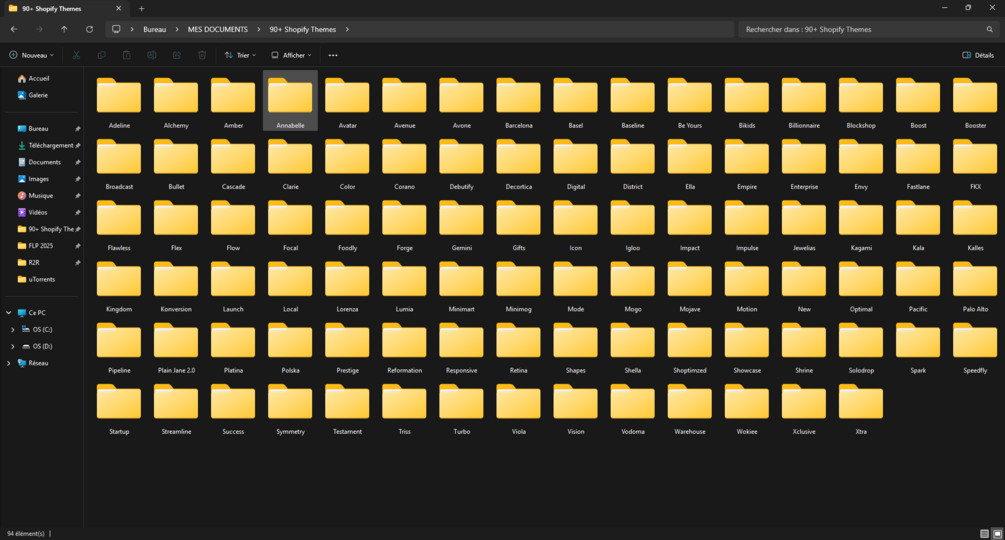Click the Copy toolbar icon
Viewport: 1005px width, 540px height.
tap(101, 55)
